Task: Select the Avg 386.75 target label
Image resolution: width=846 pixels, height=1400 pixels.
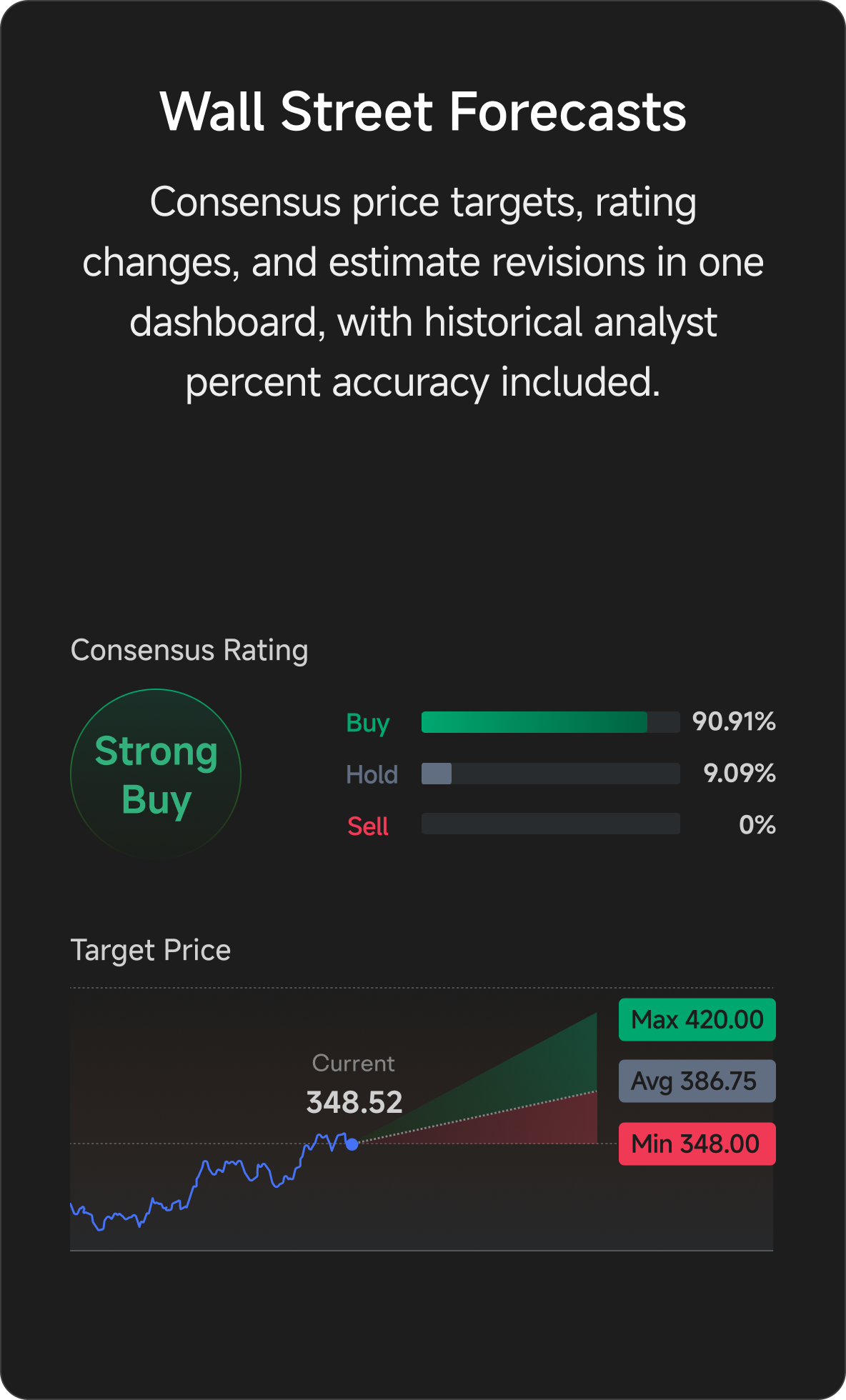Action: tap(697, 1081)
